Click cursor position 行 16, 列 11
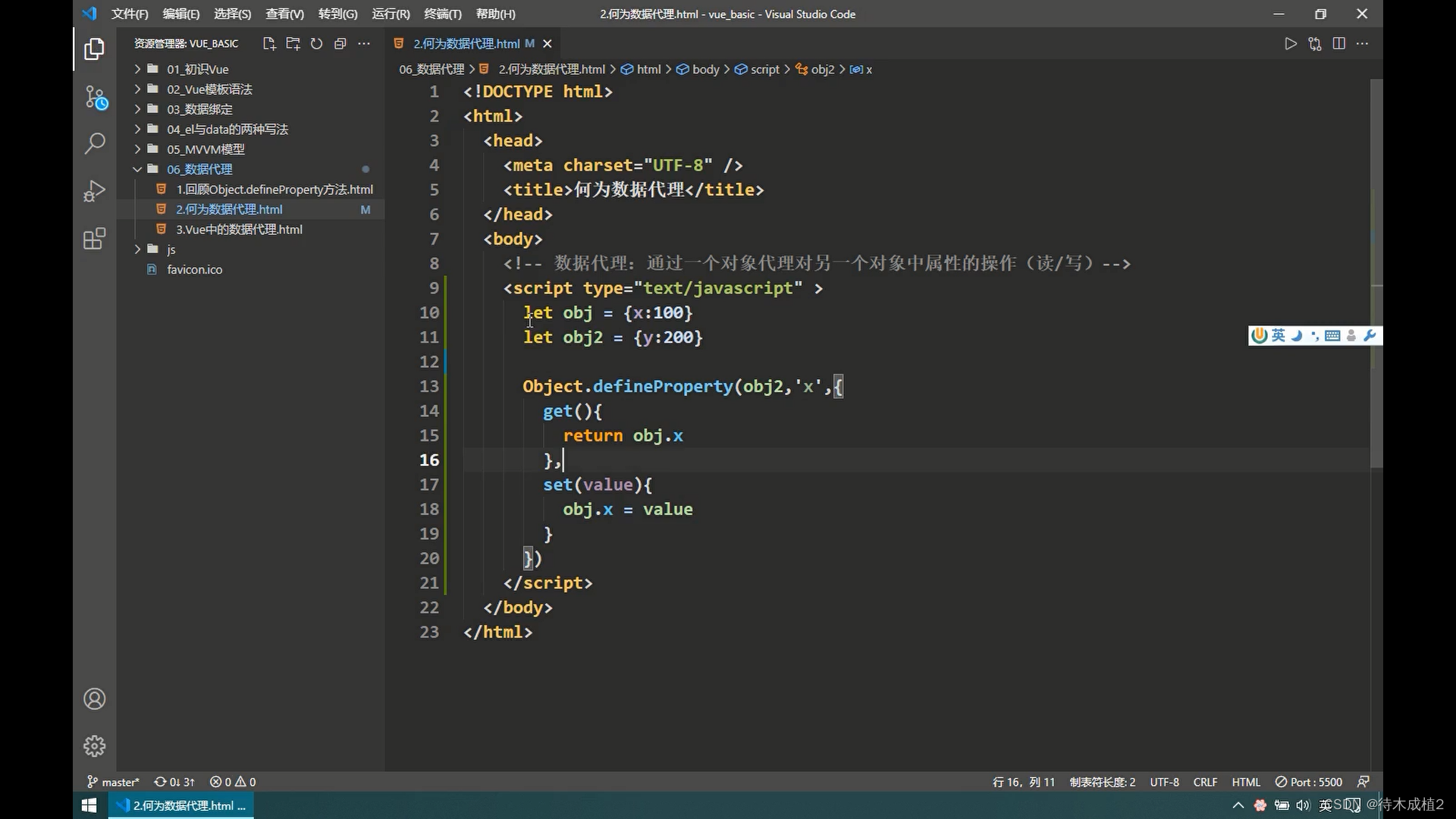This screenshot has height=819, width=1456. pos(1024,782)
